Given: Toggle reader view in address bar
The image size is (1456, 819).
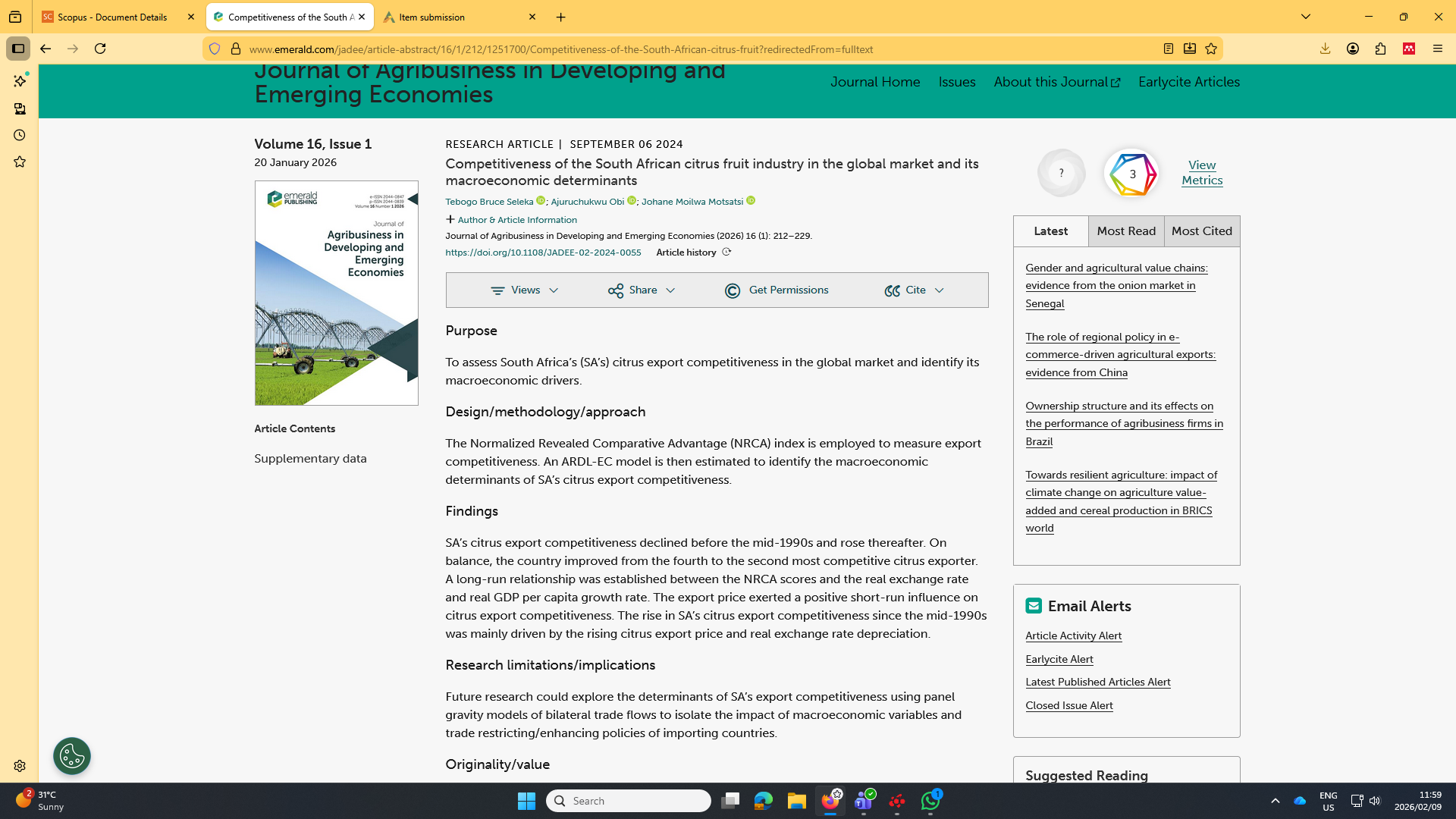Looking at the screenshot, I should pyautogui.click(x=1169, y=49).
